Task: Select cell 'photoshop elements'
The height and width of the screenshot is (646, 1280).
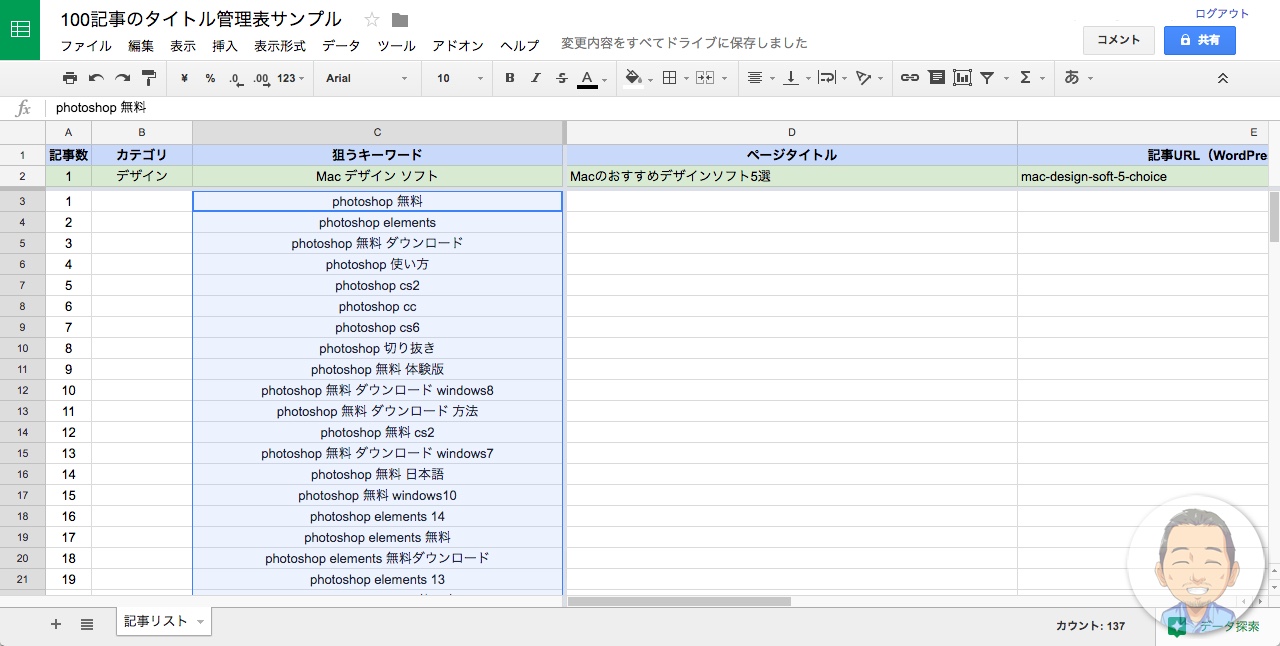Action: (377, 222)
